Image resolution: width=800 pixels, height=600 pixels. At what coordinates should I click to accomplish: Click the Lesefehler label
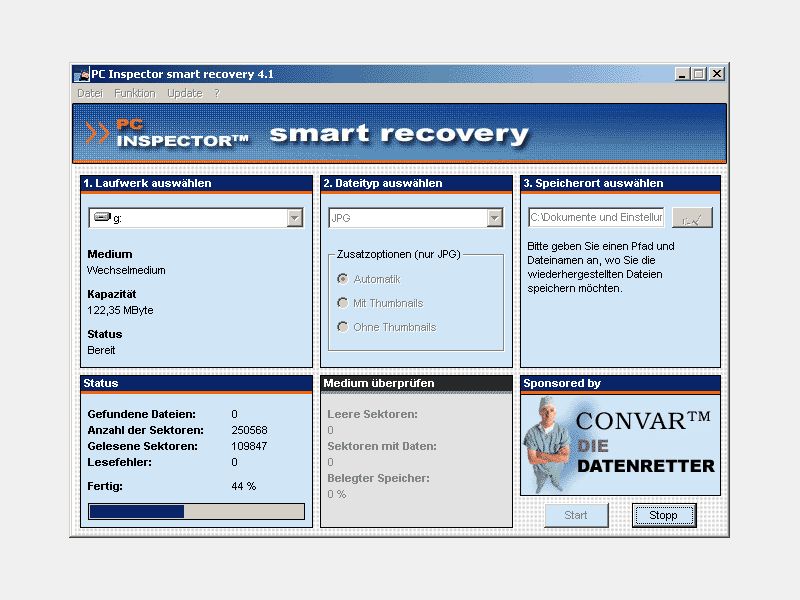[119, 462]
